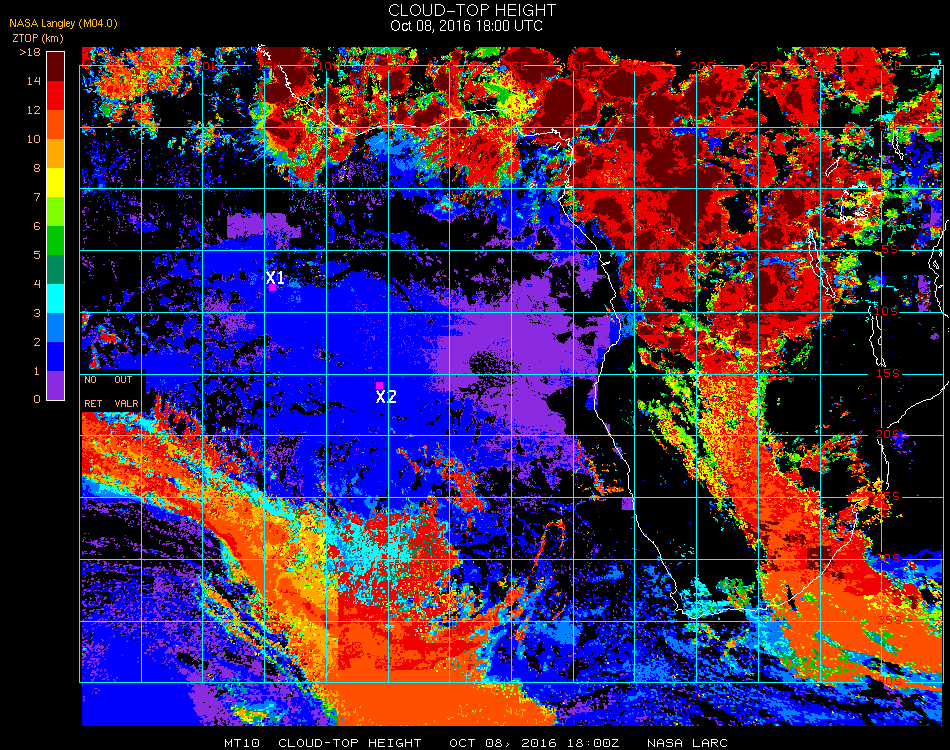Click the deep blue 1–2 km legend band
This screenshot has height=750, width=950.
coord(55,357)
